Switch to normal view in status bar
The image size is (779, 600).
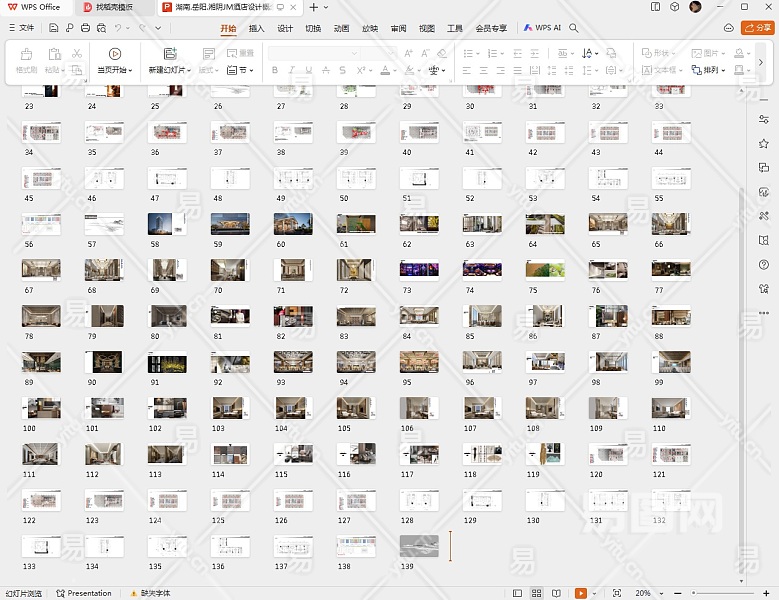point(518,593)
